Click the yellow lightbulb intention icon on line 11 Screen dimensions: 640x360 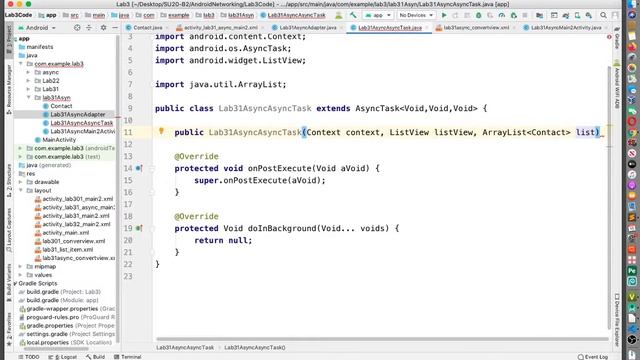[x=161, y=131]
